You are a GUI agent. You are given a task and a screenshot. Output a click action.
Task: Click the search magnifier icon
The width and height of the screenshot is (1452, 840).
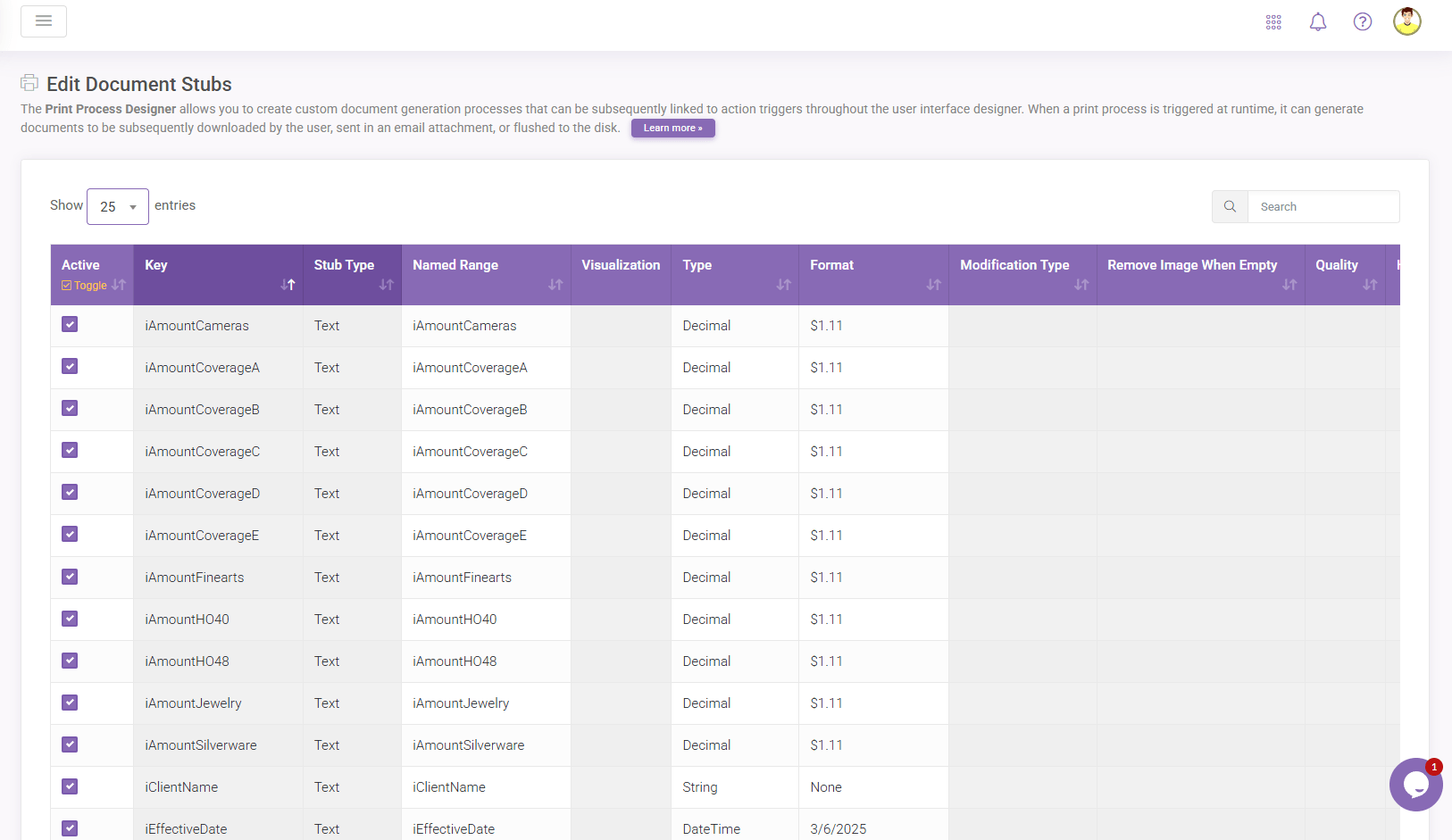click(x=1230, y=206)
